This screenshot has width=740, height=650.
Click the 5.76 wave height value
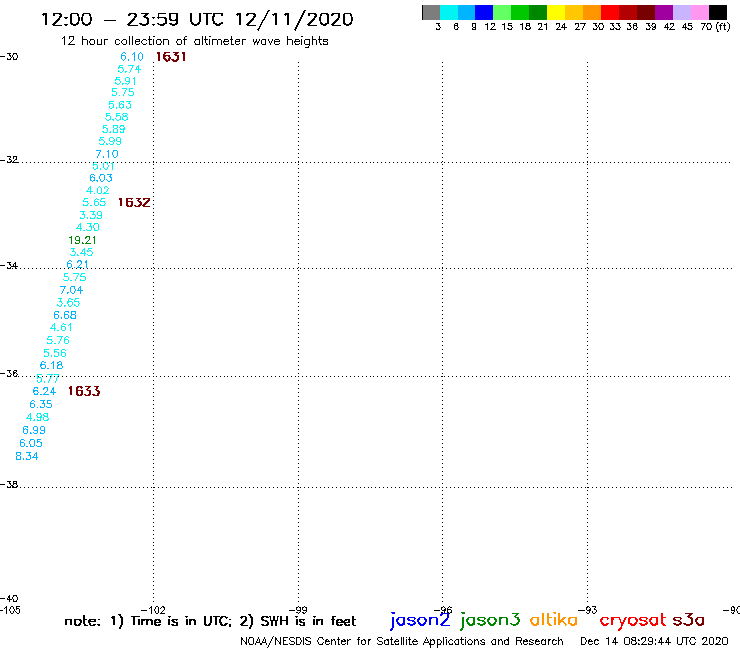click(x=58, y=340)
